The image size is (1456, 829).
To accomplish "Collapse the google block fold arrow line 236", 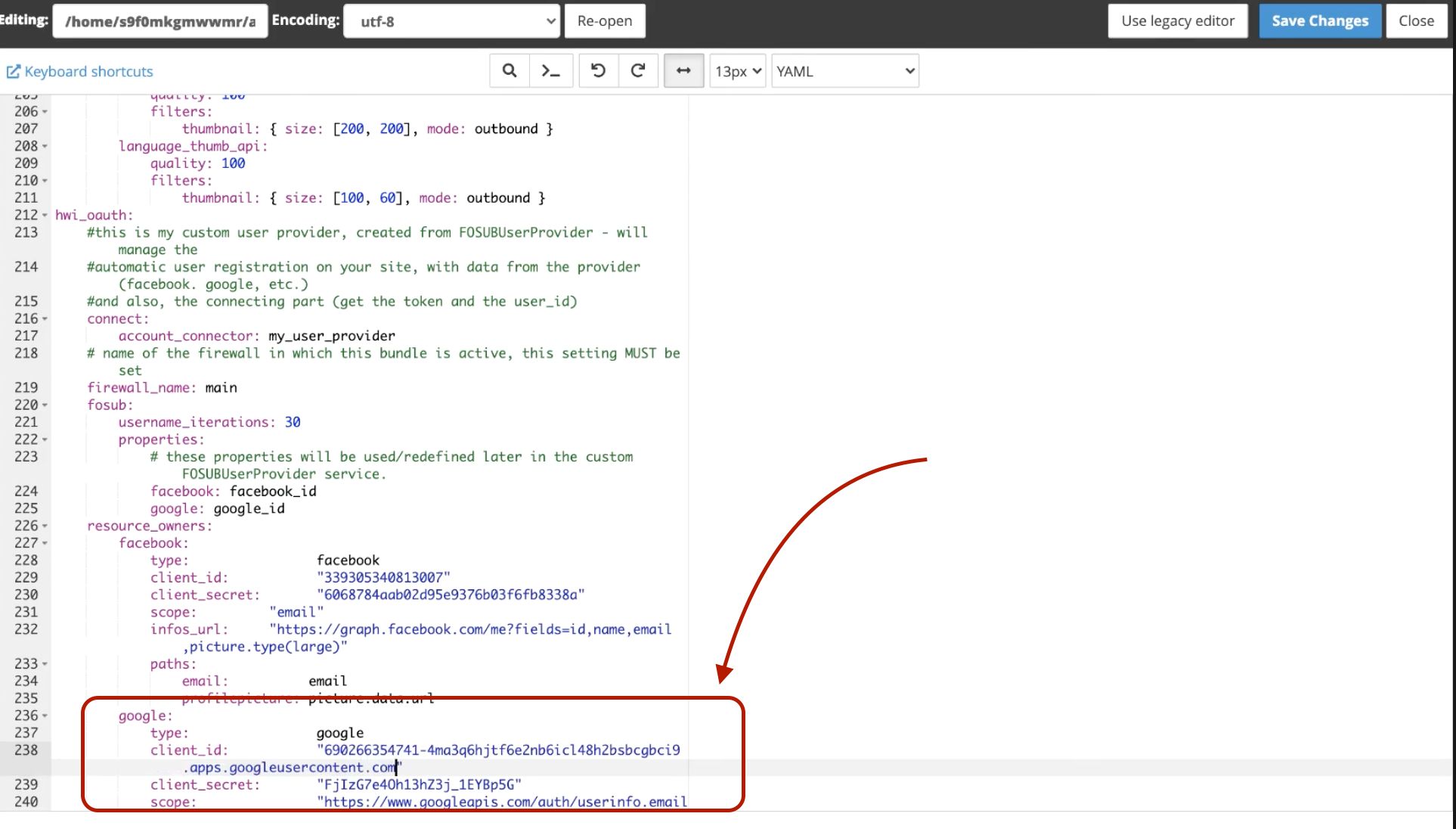I will coord(45,716).
